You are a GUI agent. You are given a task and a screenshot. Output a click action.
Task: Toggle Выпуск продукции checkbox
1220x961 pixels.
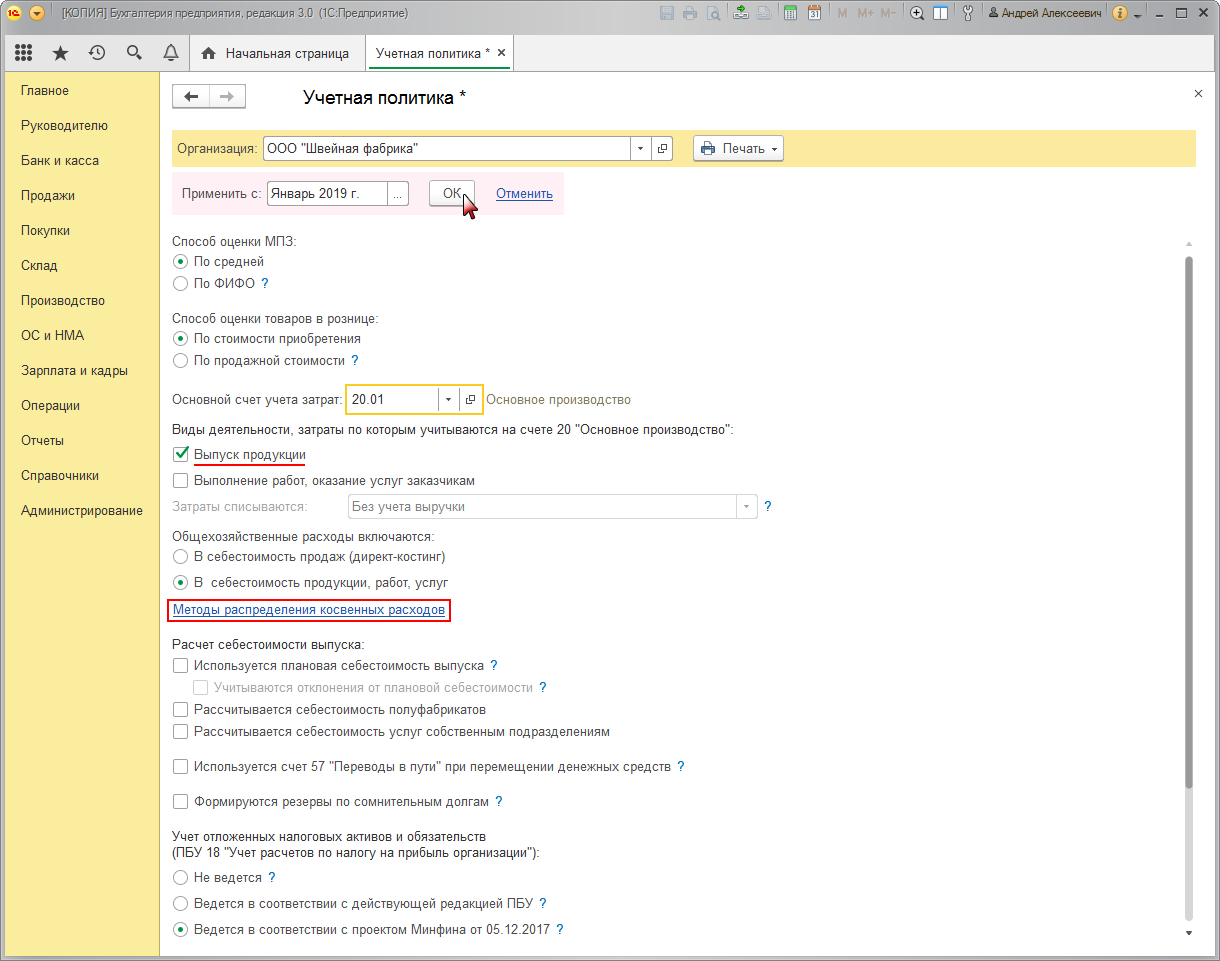181,454
